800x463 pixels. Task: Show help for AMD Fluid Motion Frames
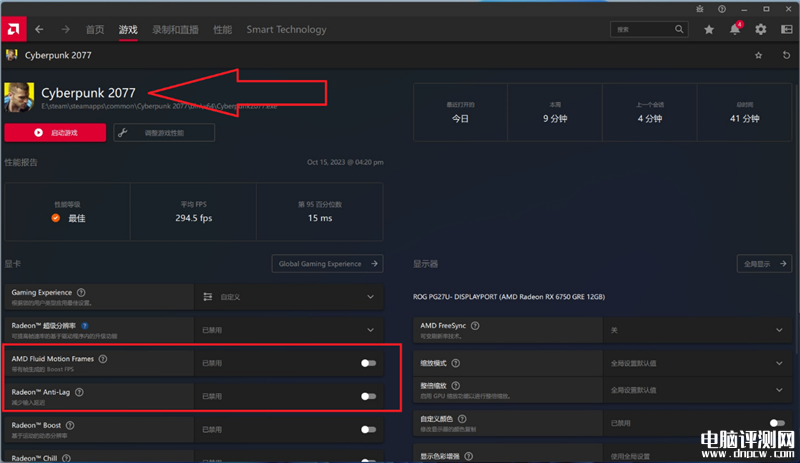pos(103,359)
